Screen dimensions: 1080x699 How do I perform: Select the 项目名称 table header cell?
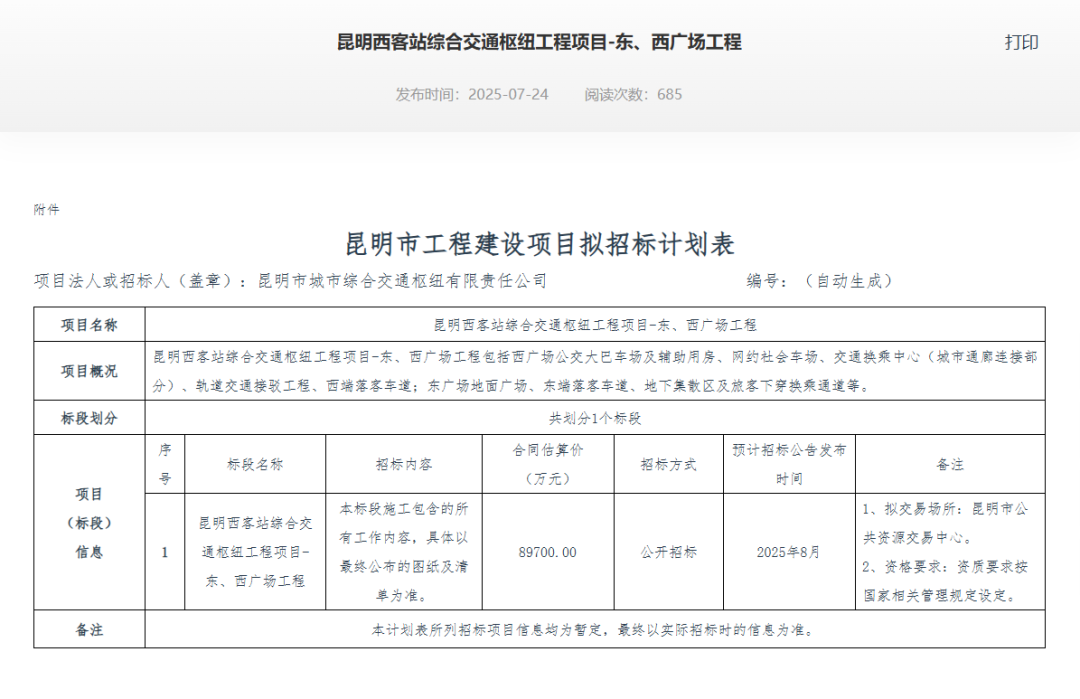click(89, 324)
